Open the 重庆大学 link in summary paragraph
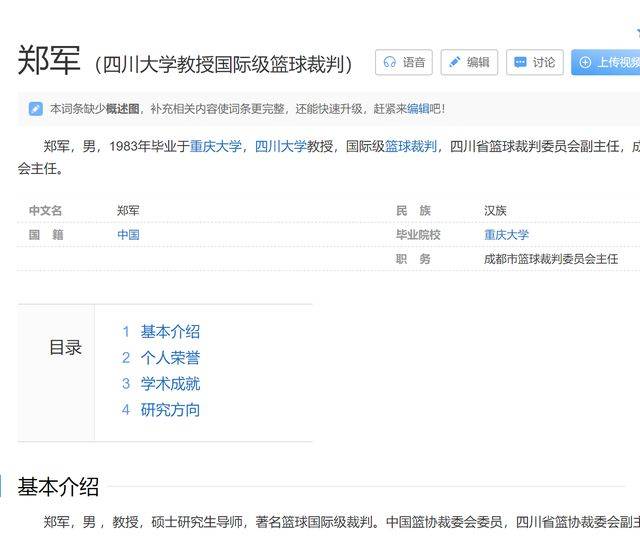This screenshot has width=640, height=545. (x=216, y=146)
